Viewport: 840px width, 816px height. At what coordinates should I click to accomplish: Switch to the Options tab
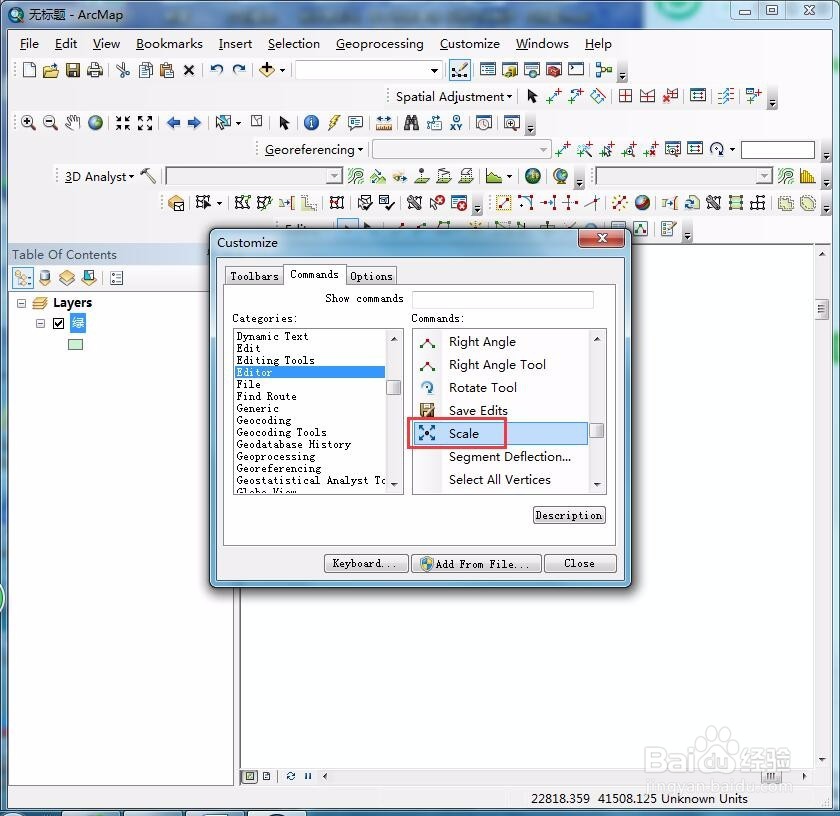pos(371,276)
